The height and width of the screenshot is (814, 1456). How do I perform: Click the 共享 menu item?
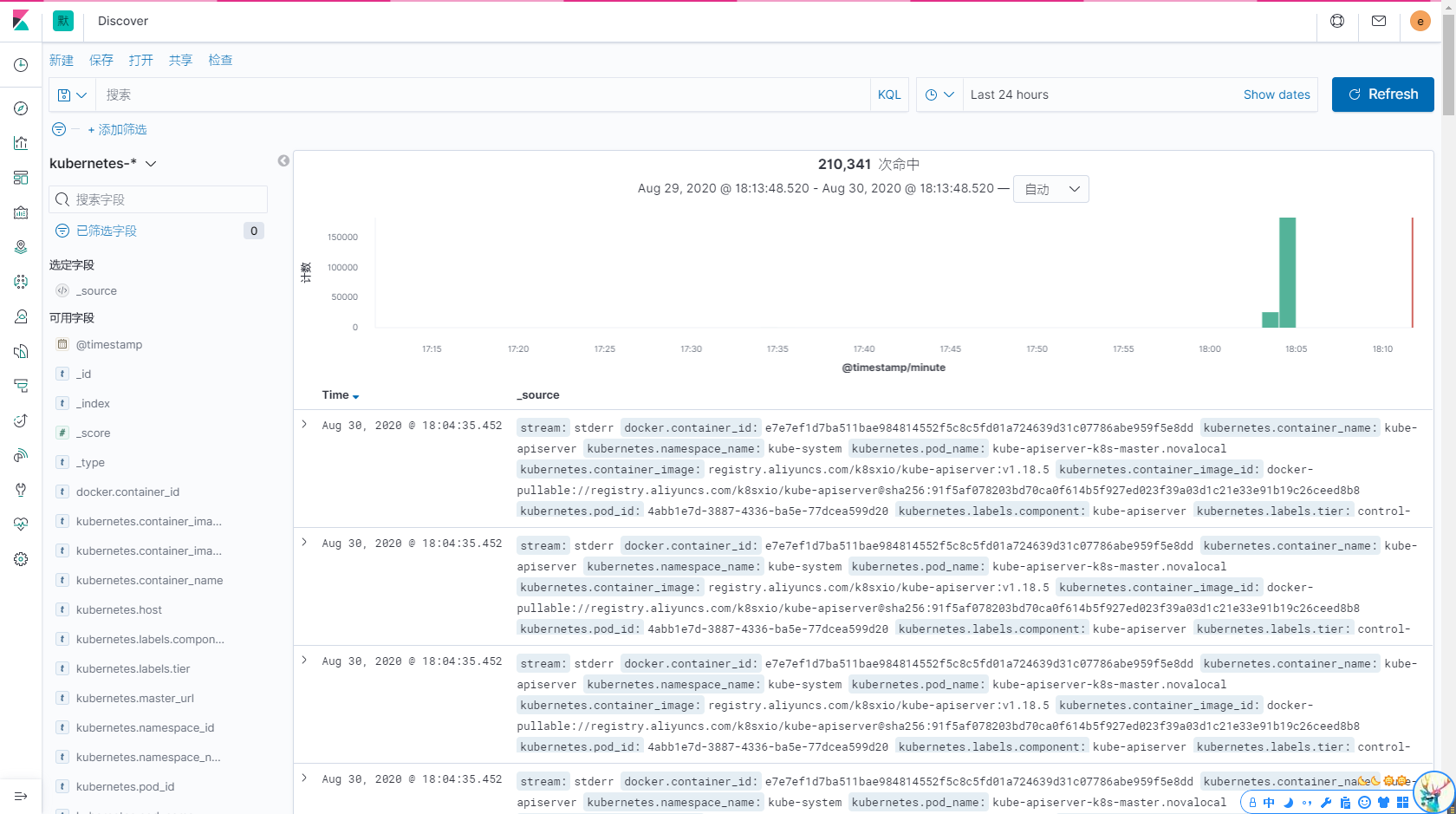(181, 60)
